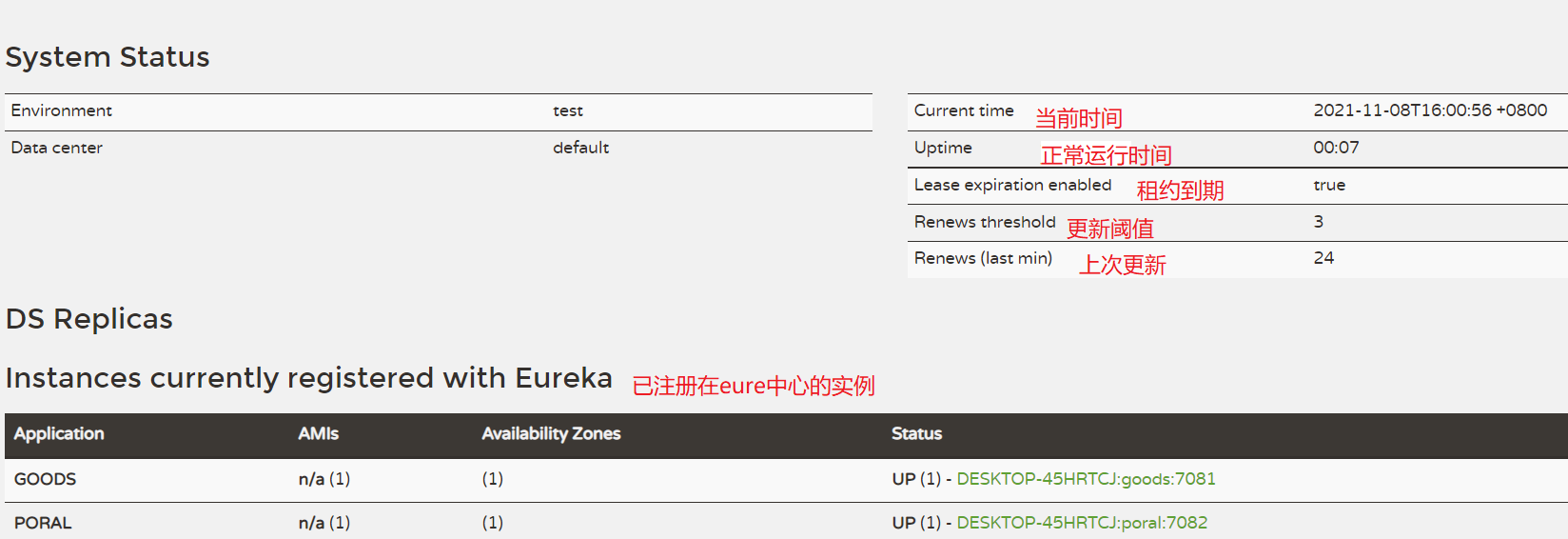The width and height of the screenshot is (1568, 539).
Task: Click the red 已注册在eure中心的实例 annotation
Action: coord(753,386)
